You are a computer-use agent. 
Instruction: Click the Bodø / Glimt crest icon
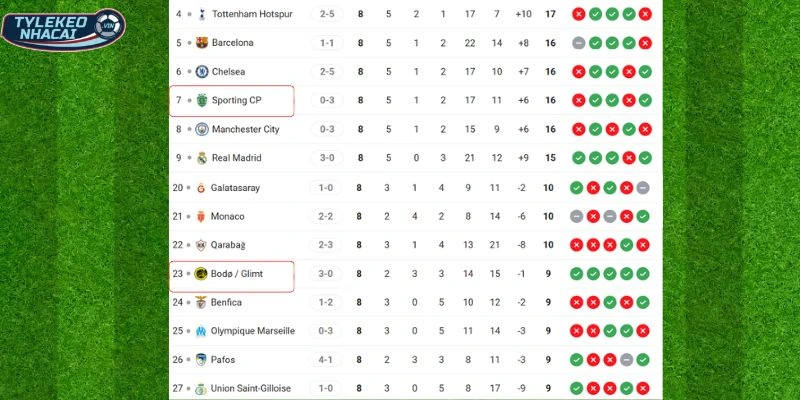202,273
